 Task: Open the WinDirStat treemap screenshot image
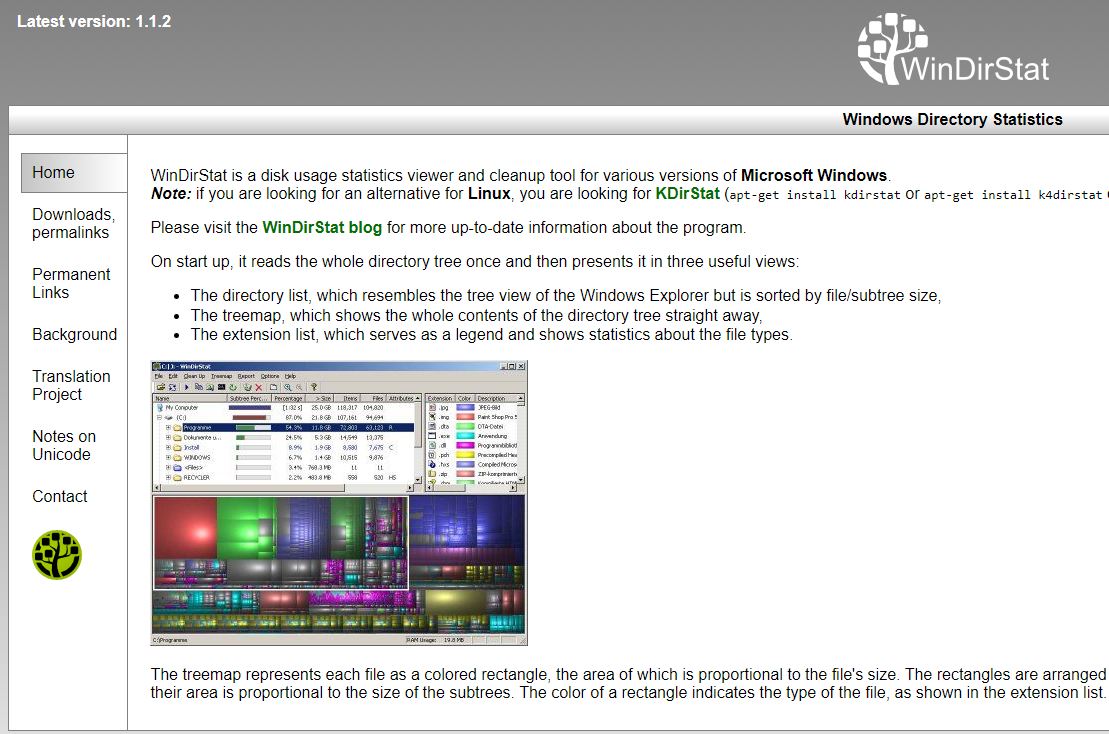coord(339,503)
